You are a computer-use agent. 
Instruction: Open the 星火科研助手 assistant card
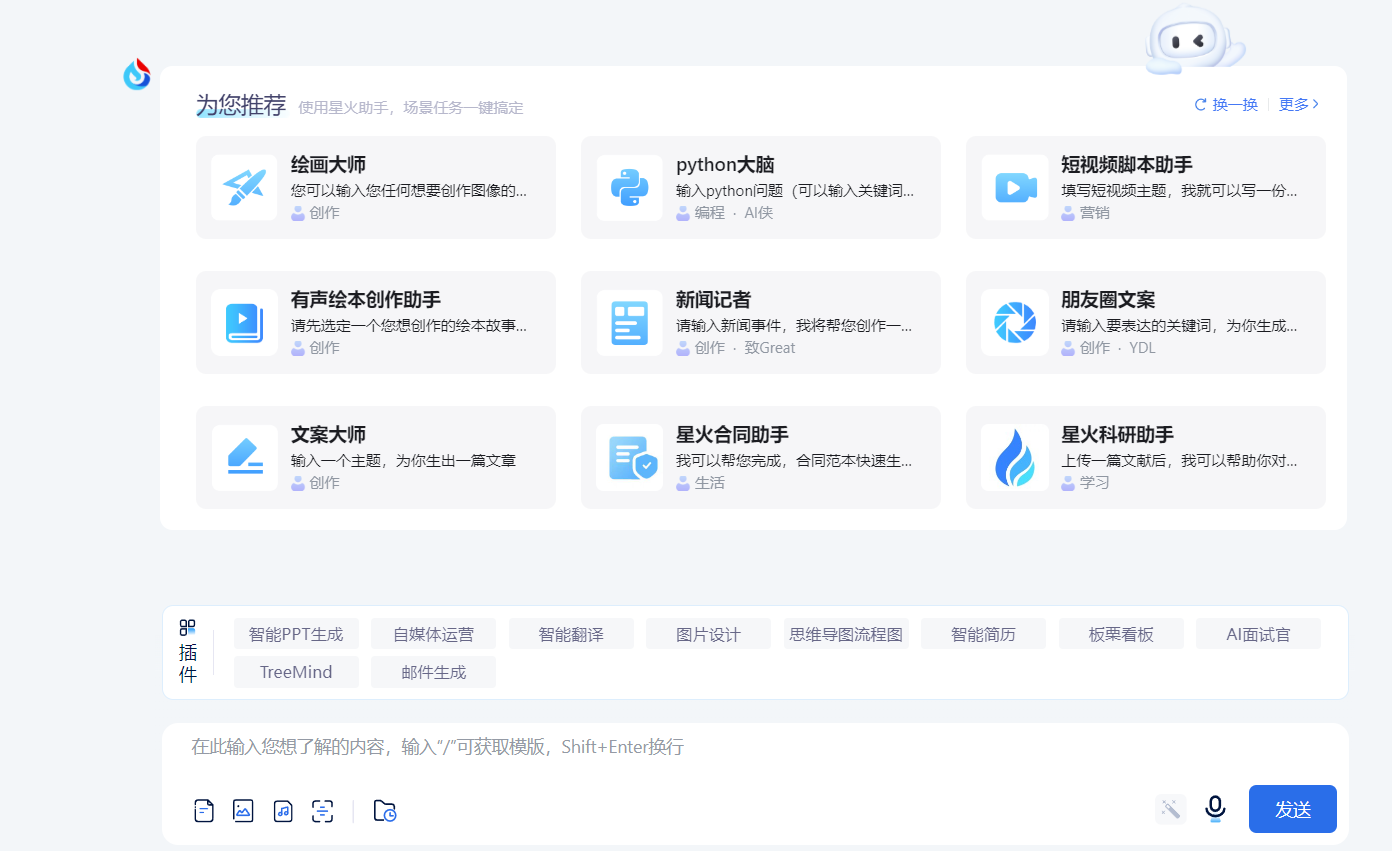pyautogui.click(x=1145, y=457)
